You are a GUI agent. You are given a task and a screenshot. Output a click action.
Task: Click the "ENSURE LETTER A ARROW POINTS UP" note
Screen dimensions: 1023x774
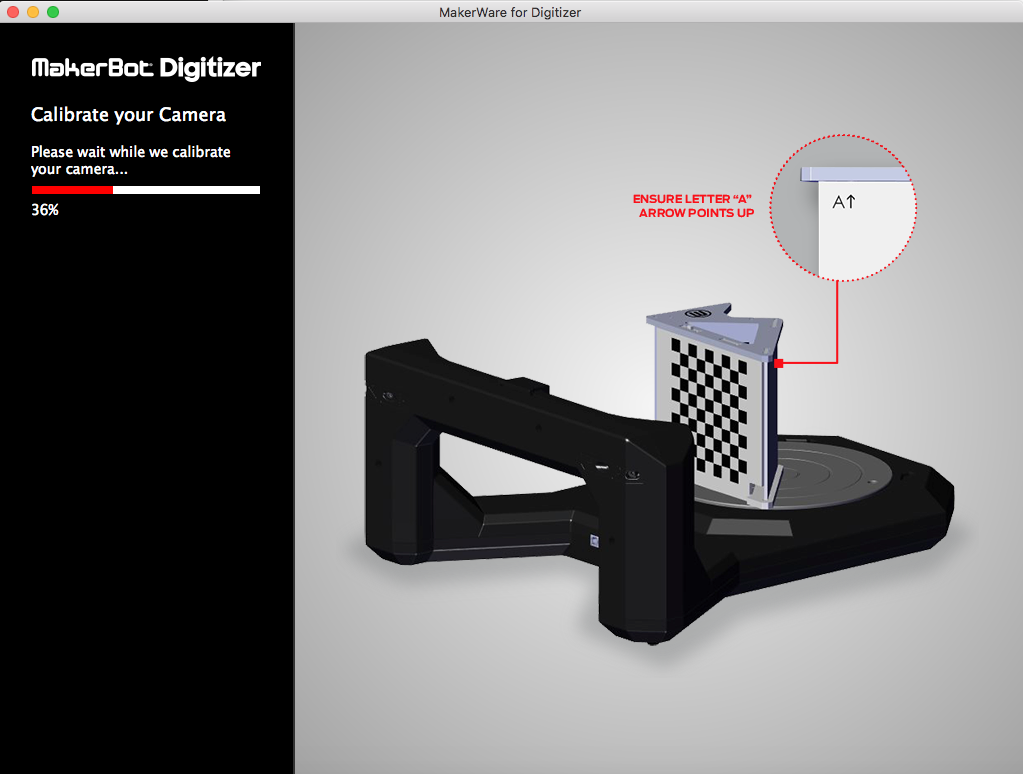[694, 206]
